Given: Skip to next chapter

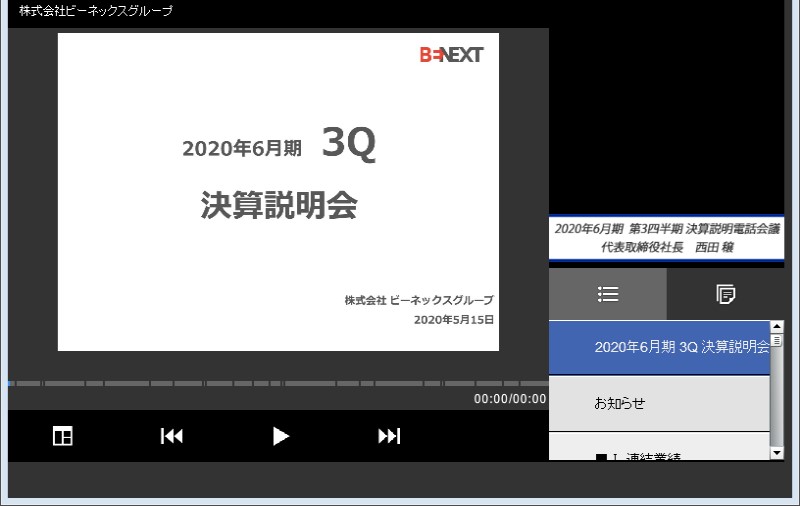Looking at the screenshot, I should pos(389,436).
